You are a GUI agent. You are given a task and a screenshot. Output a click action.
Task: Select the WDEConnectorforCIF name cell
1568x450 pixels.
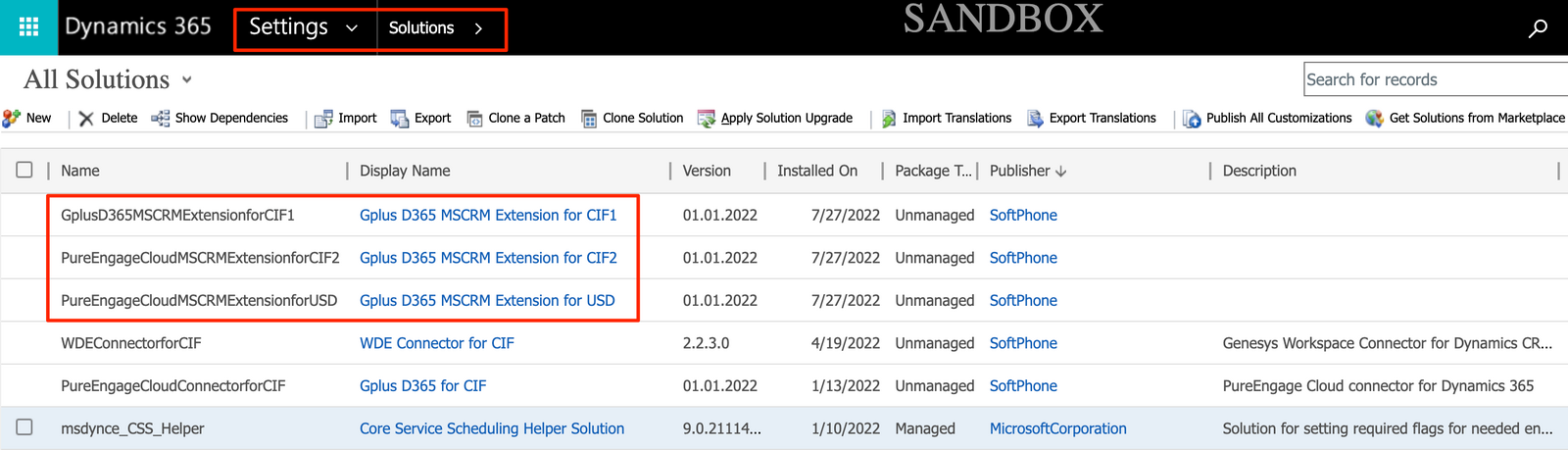(131, 343)
